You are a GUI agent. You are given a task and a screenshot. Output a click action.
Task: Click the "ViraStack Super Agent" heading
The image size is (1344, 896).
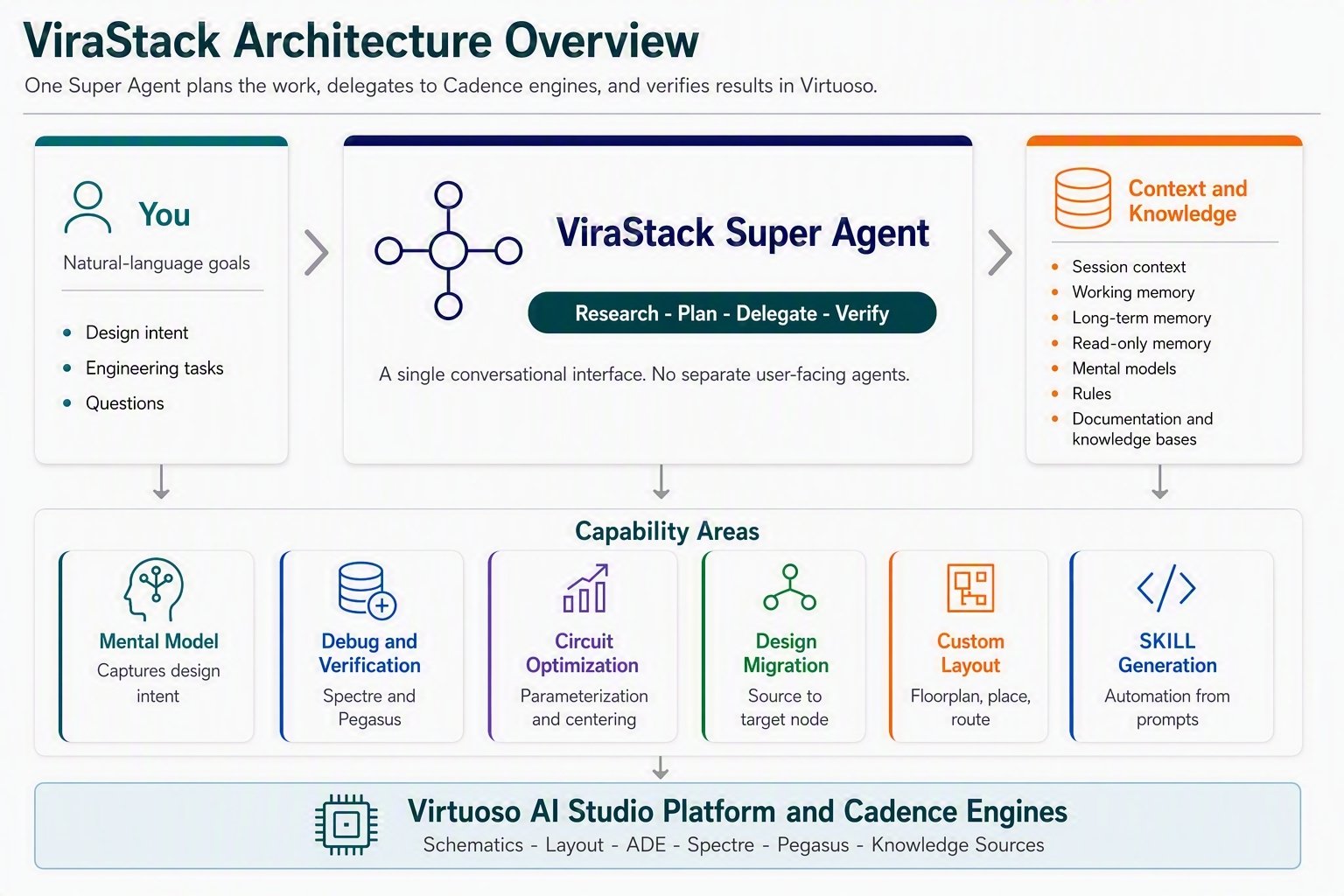click(743, 234)
